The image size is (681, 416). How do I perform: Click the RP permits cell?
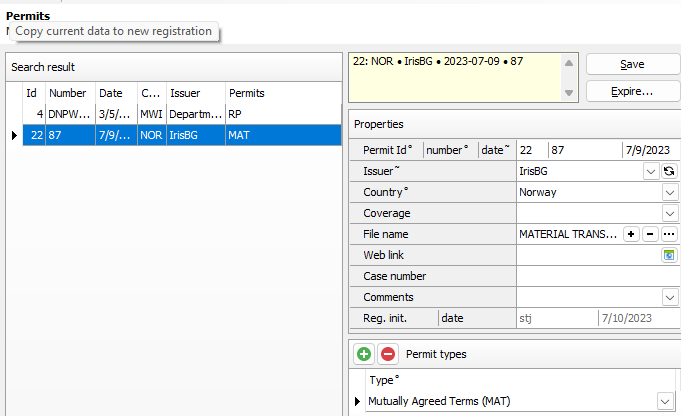[x=283, y=114]
